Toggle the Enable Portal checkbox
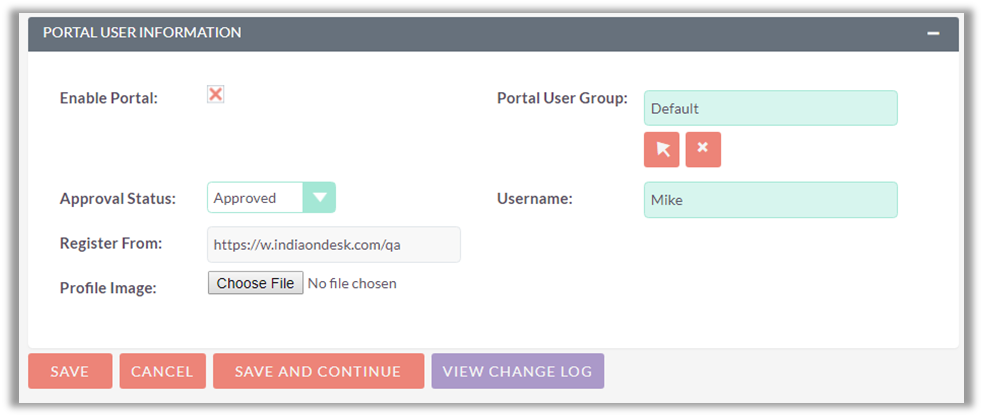This screenshot has width=984, height=417. pyautogui.click(x=215, y=94)
